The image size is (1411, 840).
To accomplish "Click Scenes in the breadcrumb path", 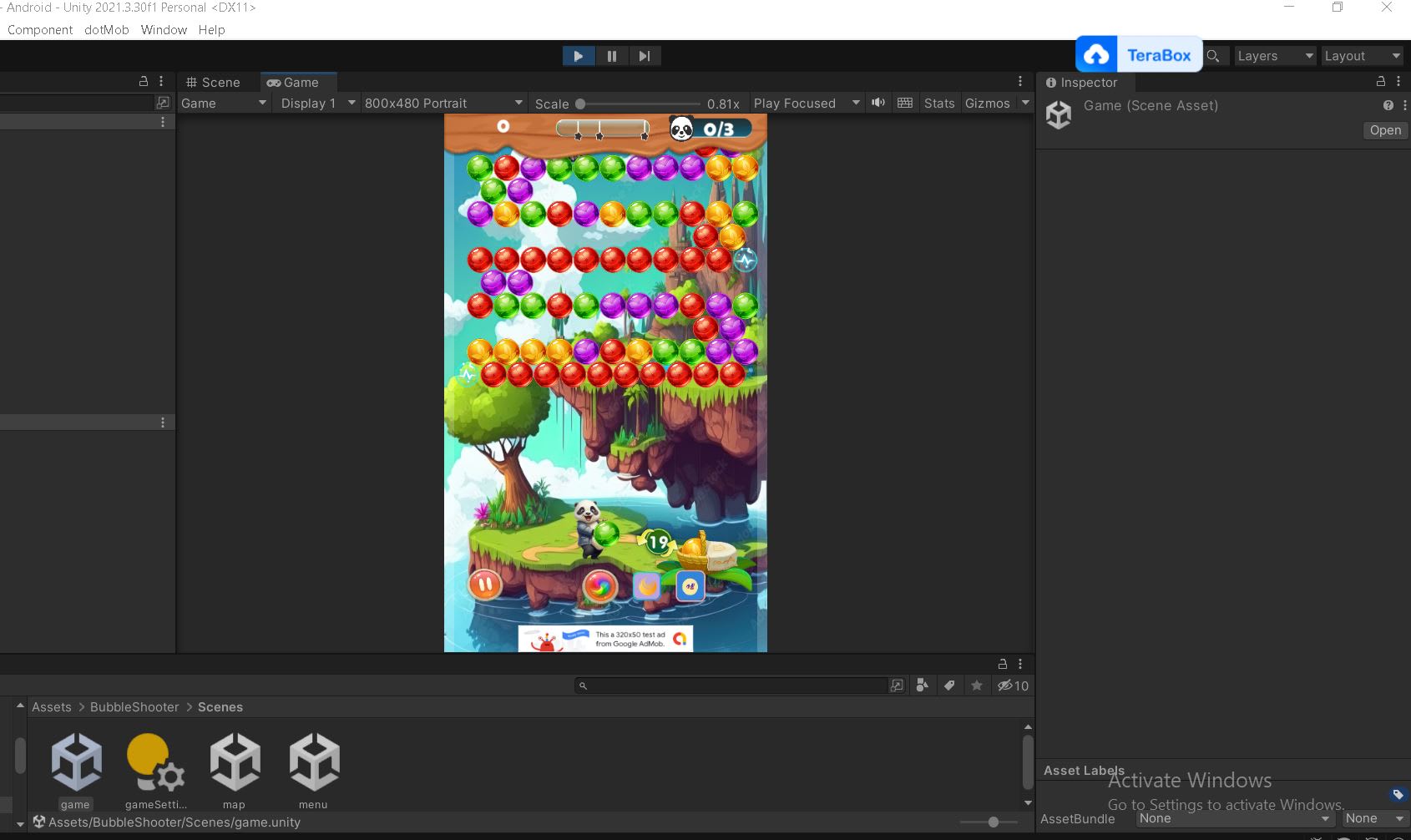I will click(220, 706).
